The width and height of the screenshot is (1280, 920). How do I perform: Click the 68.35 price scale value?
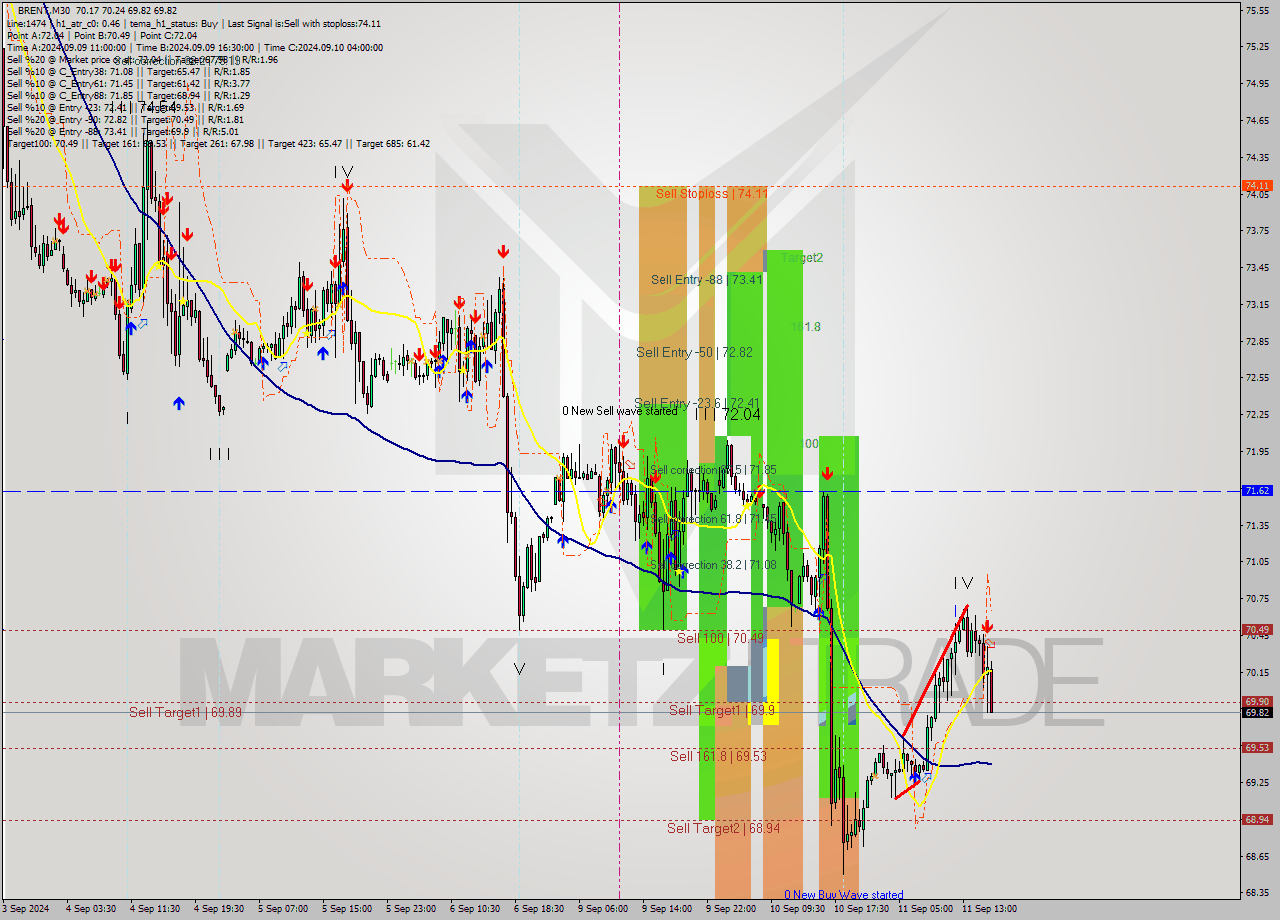1257,893
